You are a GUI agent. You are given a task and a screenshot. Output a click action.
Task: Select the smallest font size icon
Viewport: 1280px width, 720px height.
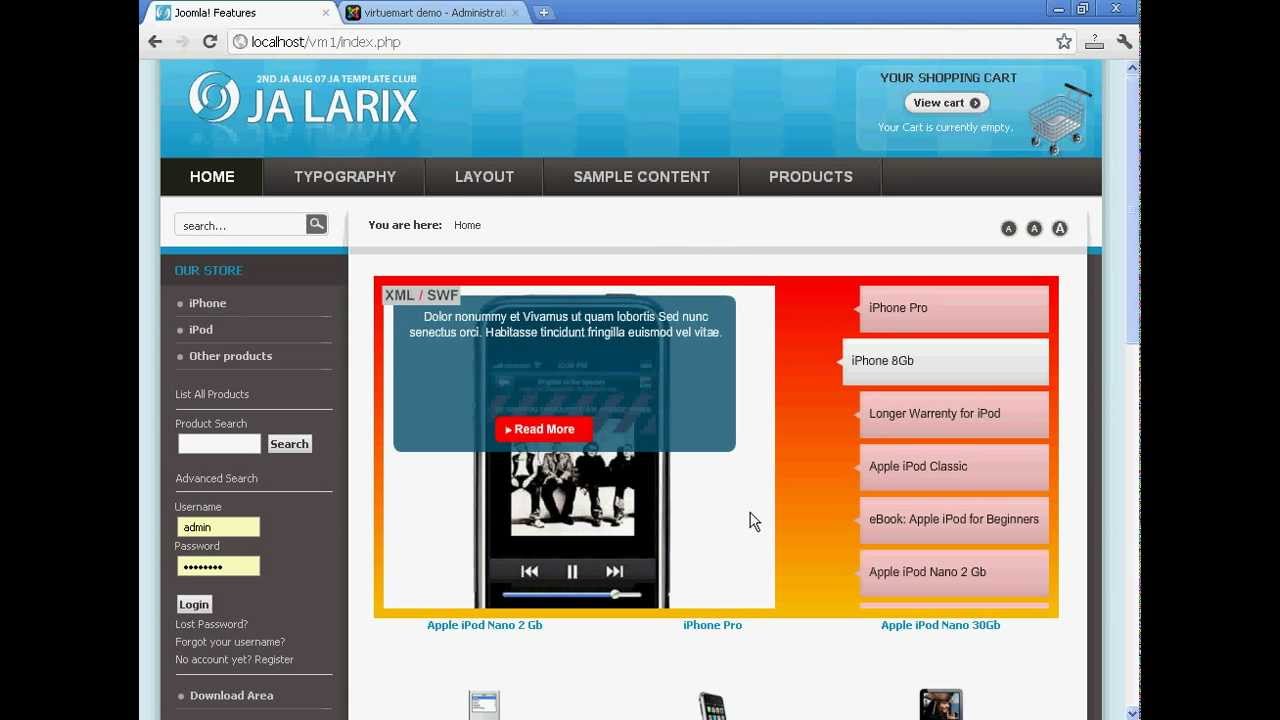(x=1008, y=229)
